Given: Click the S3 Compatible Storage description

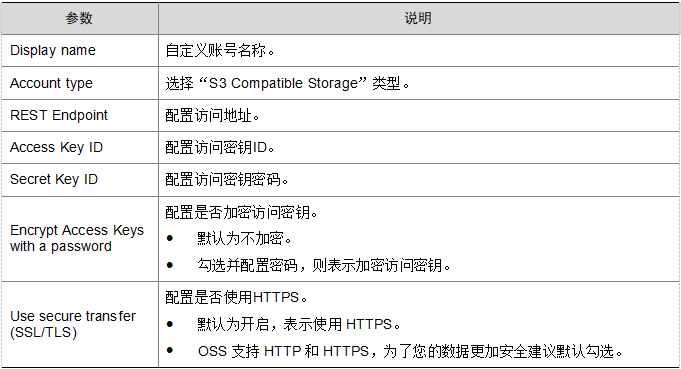Looking at the screenshot, I should tap(288, 83).
